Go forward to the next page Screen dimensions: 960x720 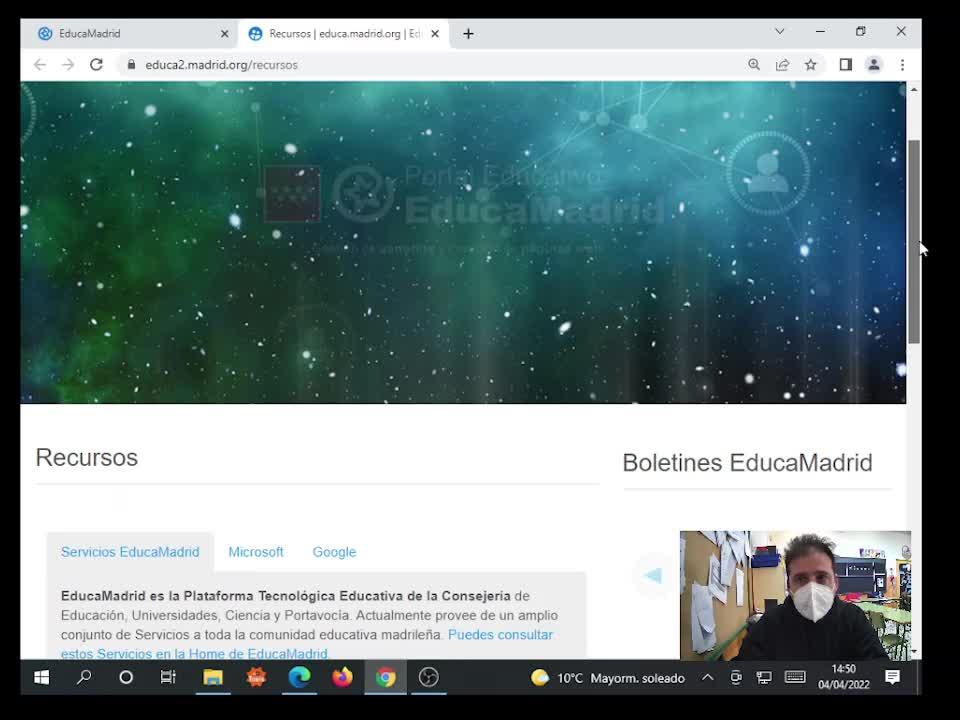(x=68, y=65)
